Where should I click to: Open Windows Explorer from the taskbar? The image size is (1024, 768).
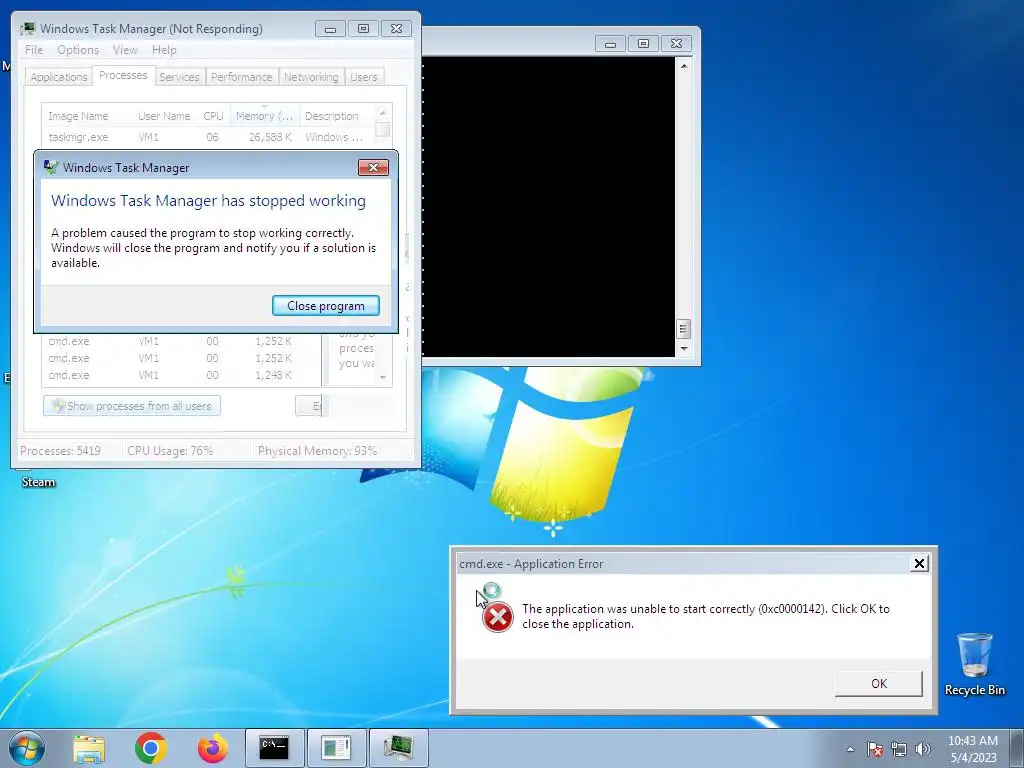pyautogui.click(x=89, y=748)
